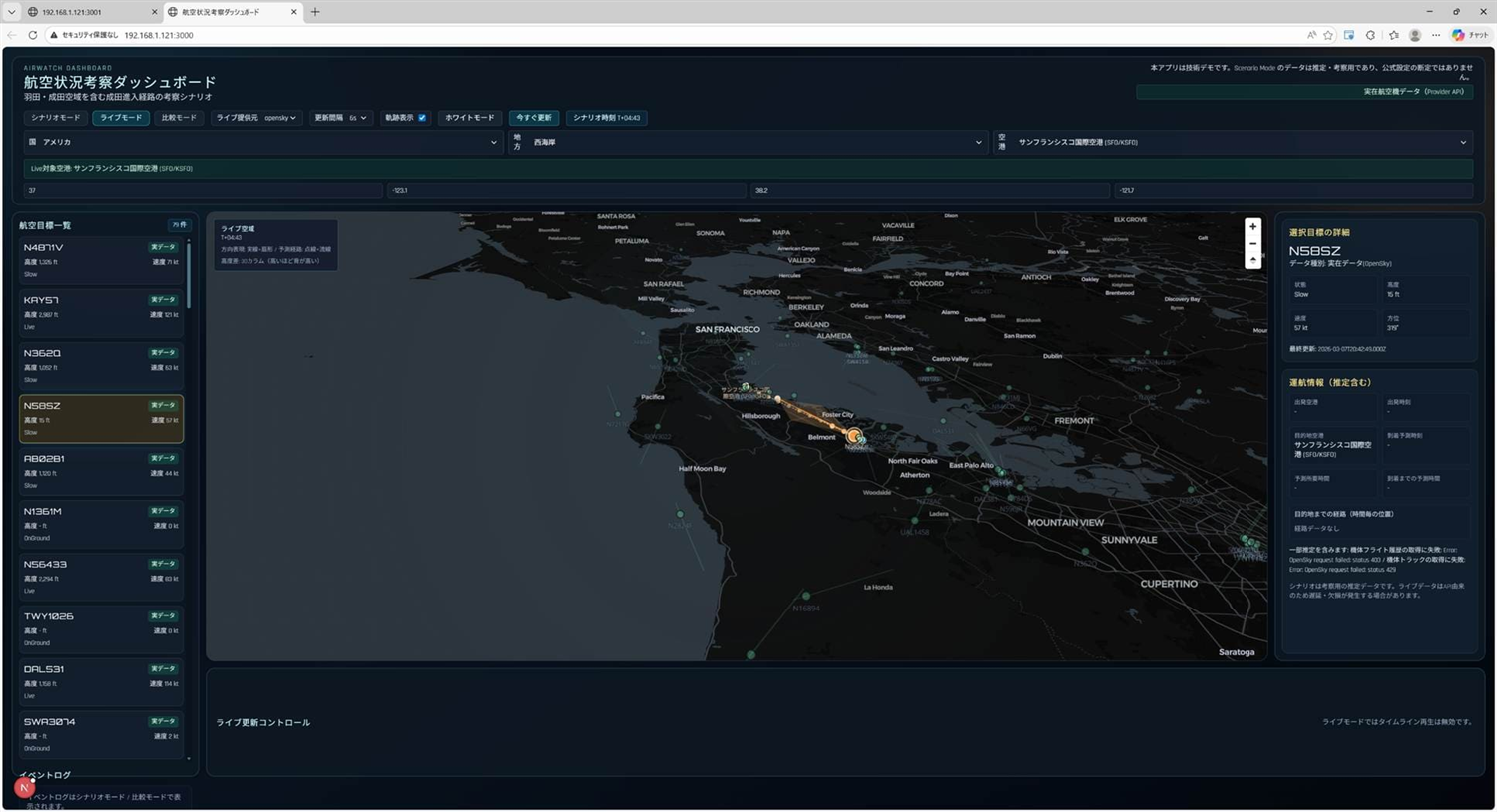1497x812 pixels.
Task: Zoom in on the map with plus button
Action: (x=1252, y=227)
